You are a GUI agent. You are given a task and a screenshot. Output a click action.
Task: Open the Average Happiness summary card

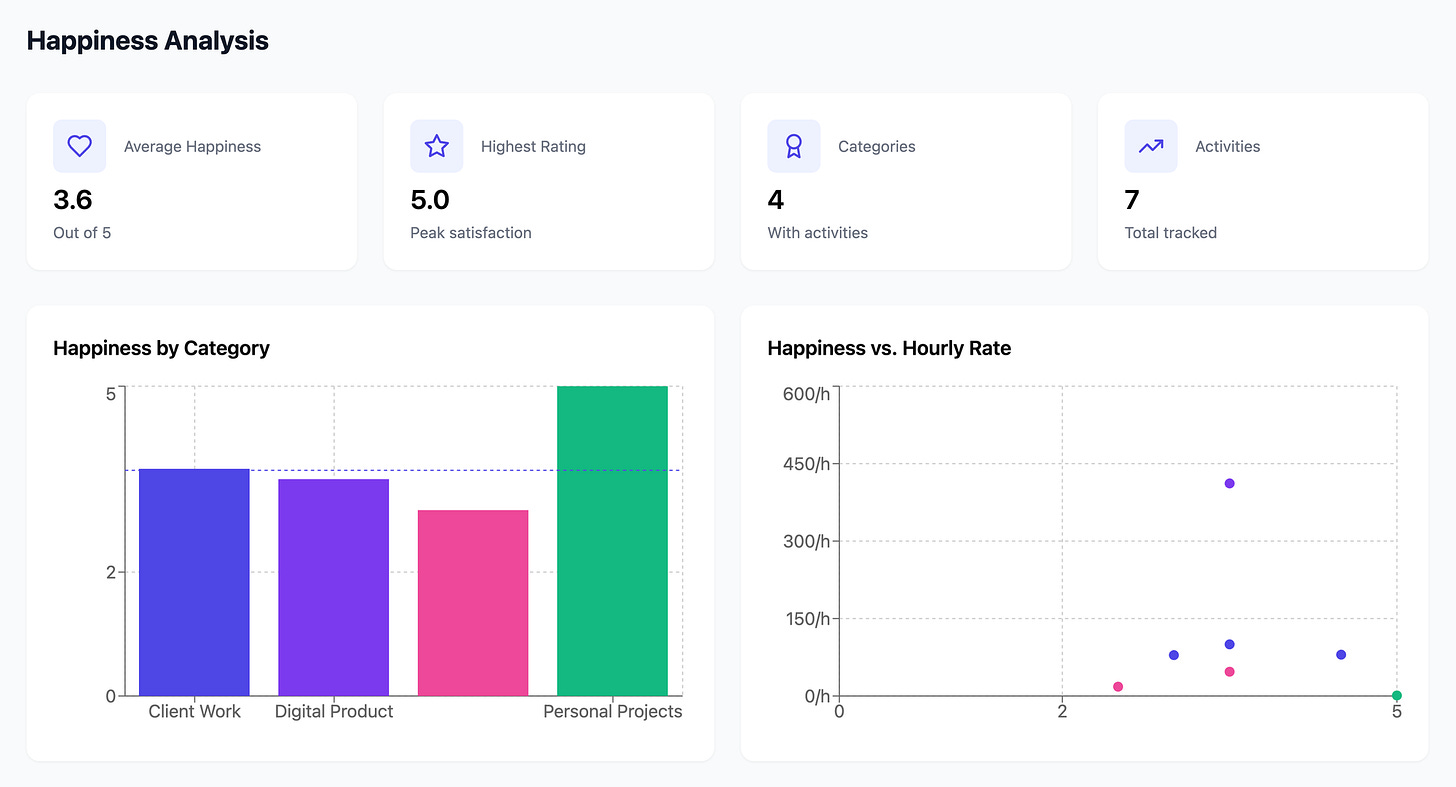[192, 181]
